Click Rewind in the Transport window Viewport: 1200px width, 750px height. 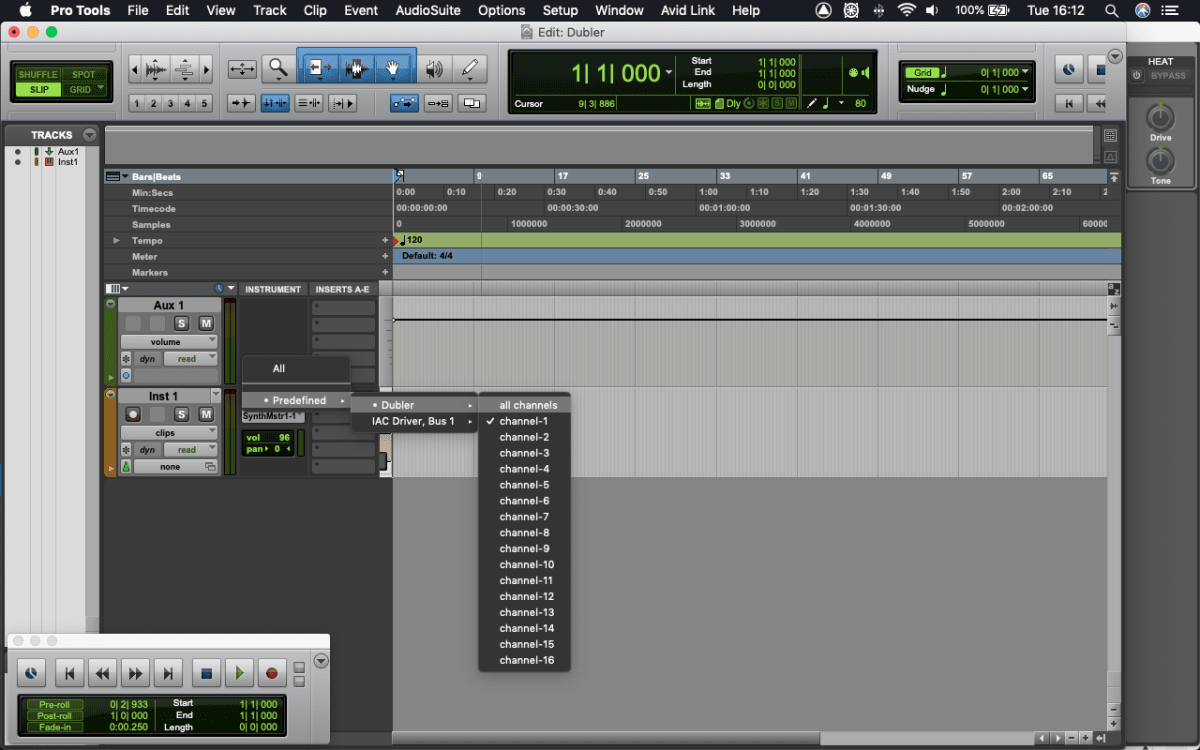102,674
